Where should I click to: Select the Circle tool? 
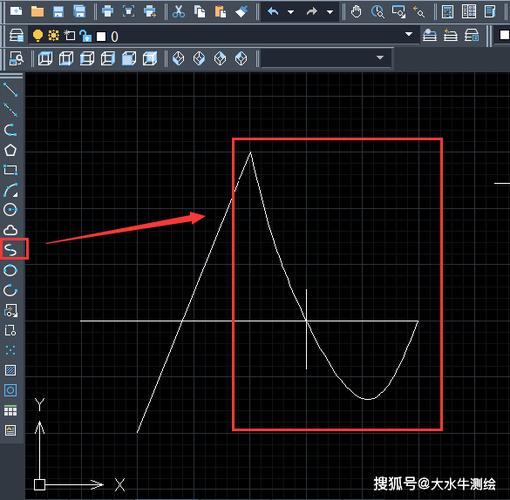[10, 210]
